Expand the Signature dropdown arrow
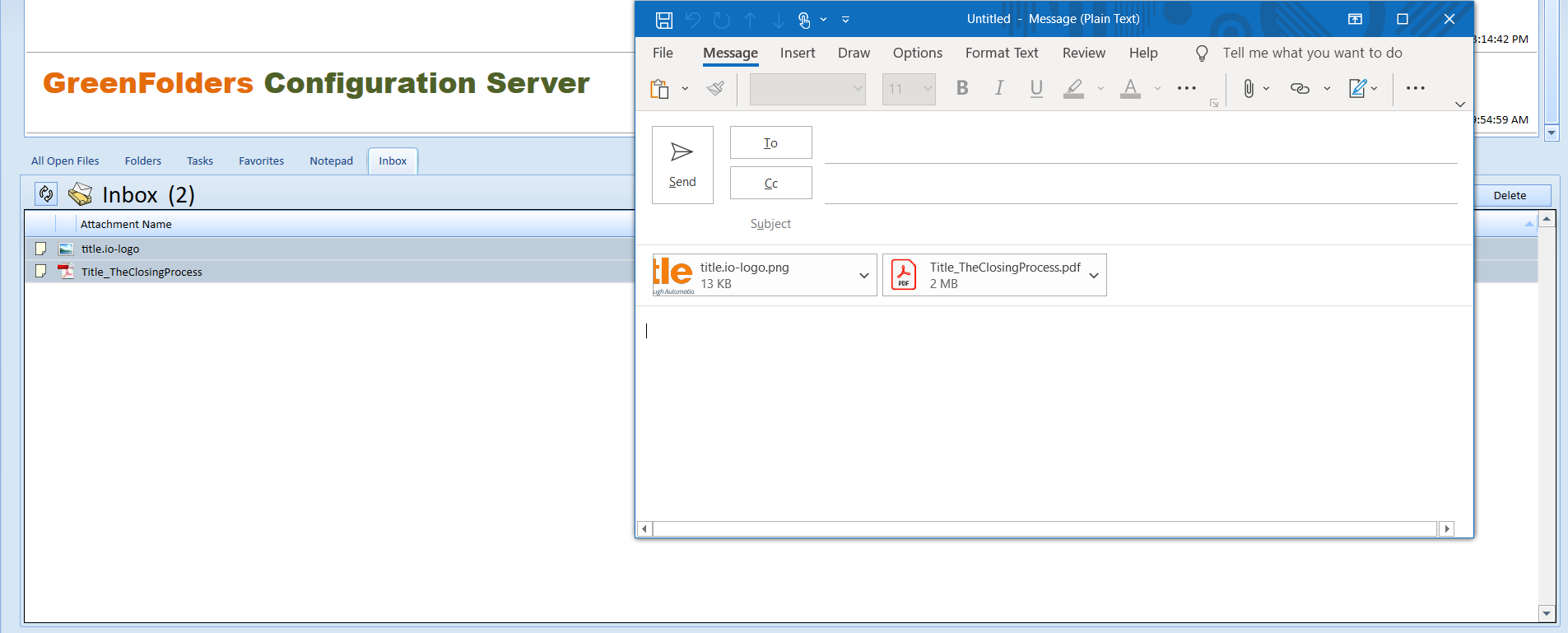Screen dimensions: 1568x633 (x=1375, y=88)
